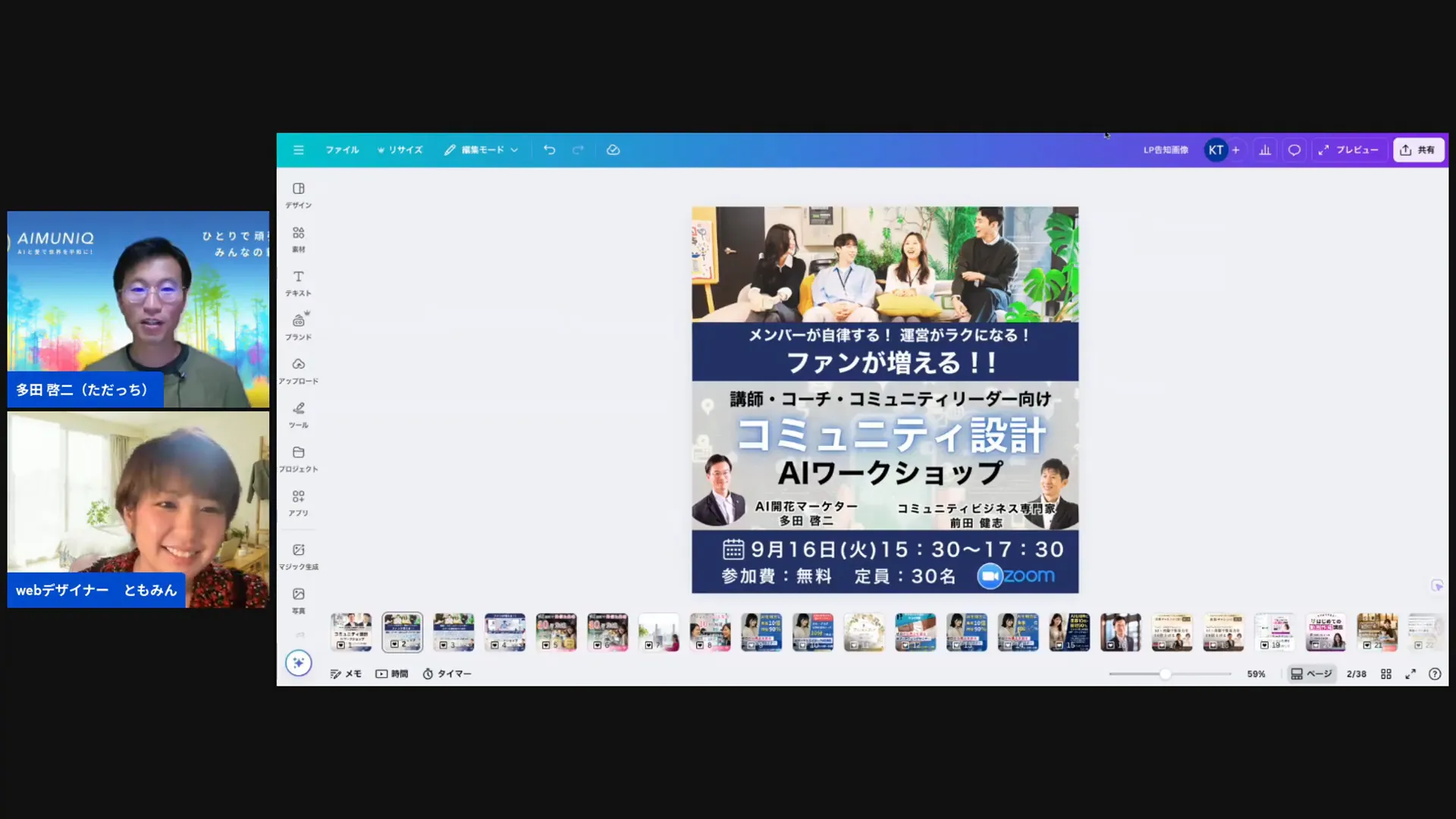Viewport: 1456px width, 819px height.
Task: Toggle the ページ thumbnail strip
Action: click(1311, 673)
